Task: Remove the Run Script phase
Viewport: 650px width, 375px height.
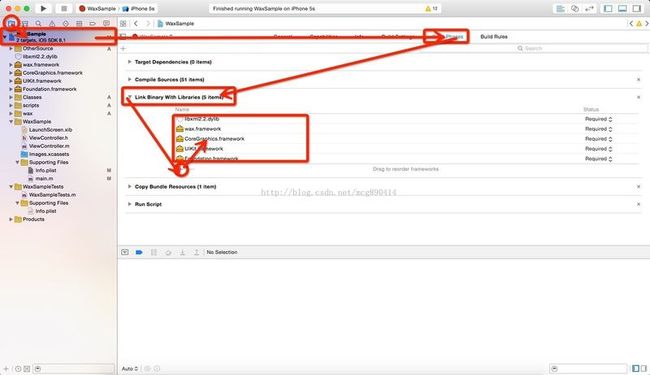Action: pyautogui.click(x=638, y=204)
